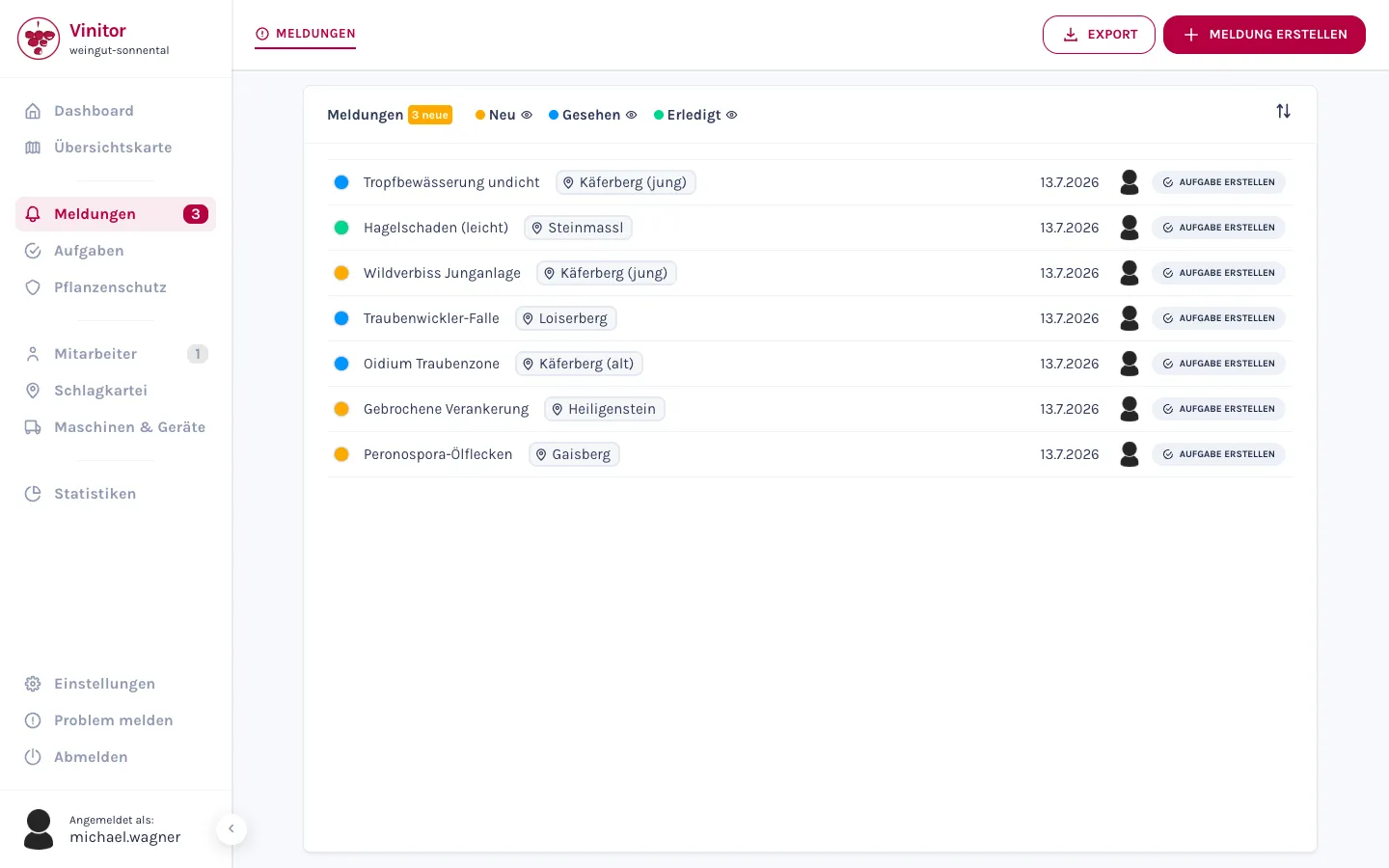This screenshot has height=868, width=1389.
Task: Click reporter avatar on Tropfbewässerung undicht row
Action: pos(1130,182)
